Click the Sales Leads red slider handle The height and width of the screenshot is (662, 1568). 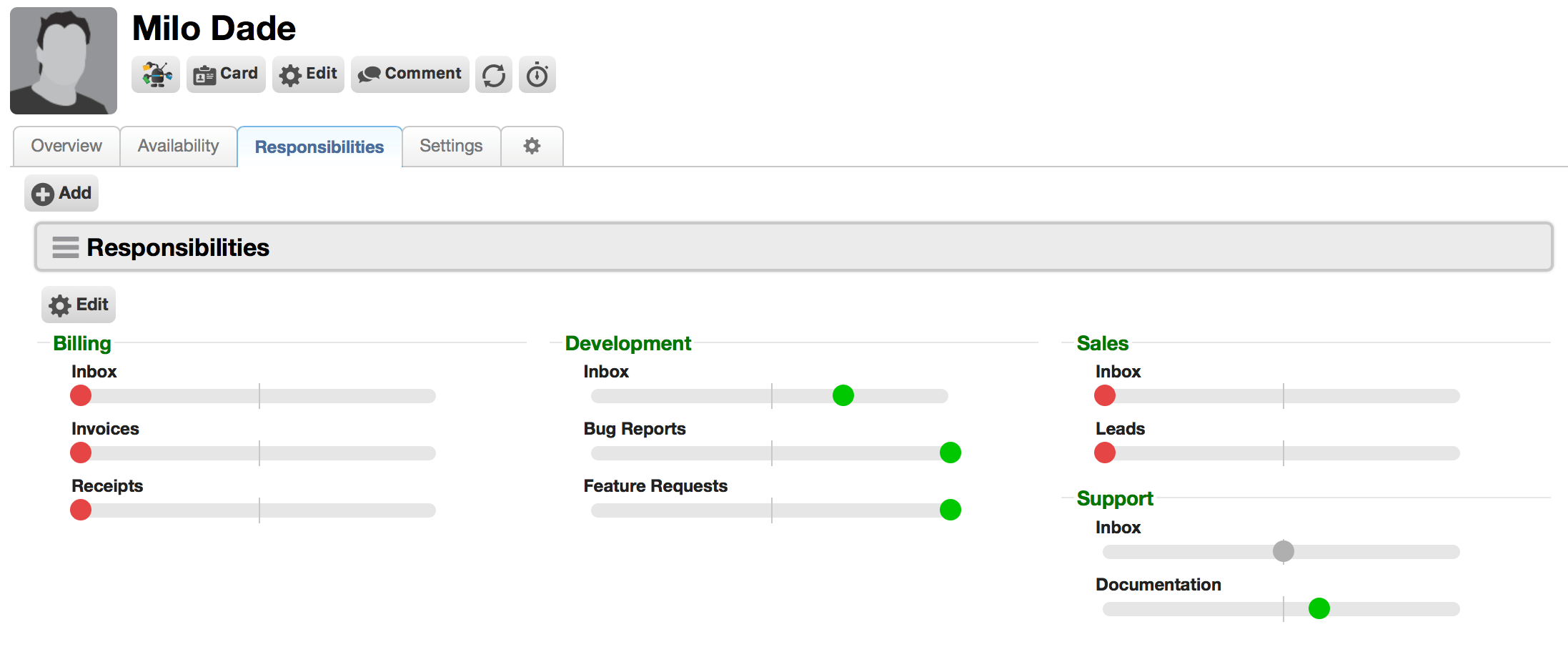point(1105,453)
